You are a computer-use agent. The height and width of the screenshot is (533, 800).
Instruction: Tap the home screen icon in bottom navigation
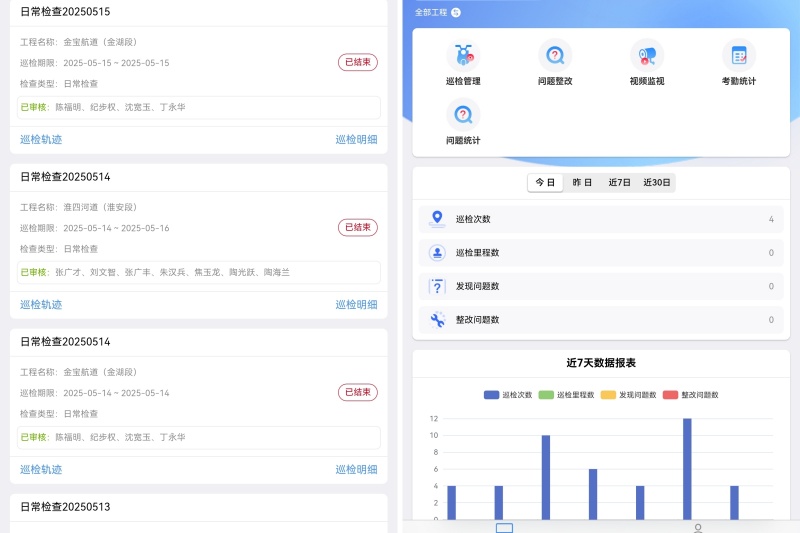point(504,527)
